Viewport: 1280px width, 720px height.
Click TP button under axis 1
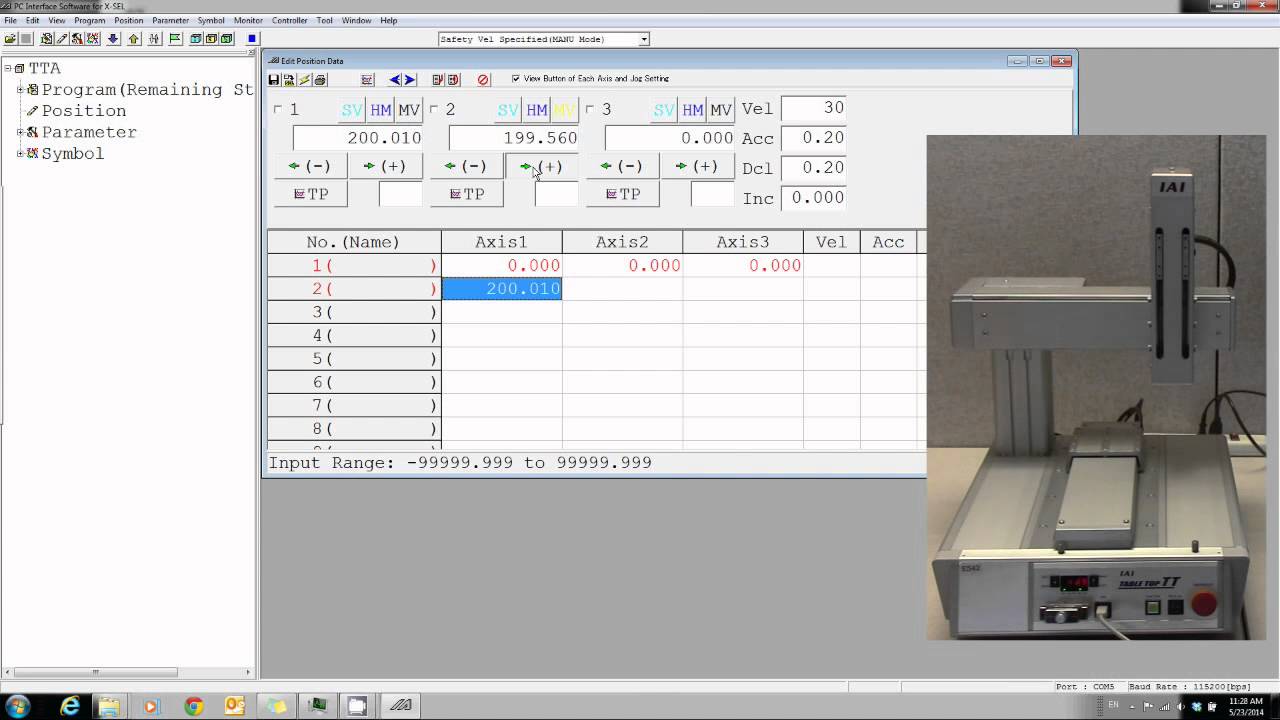[310, 194]
